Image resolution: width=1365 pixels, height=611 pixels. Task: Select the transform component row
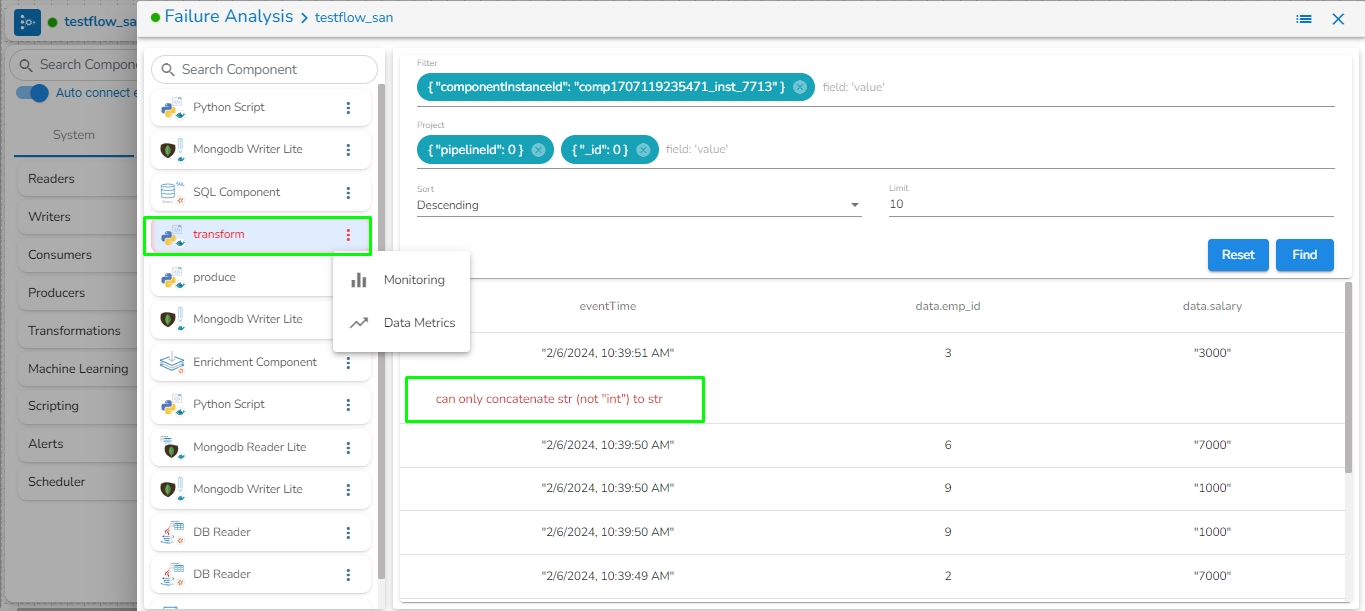pos(261,235)
